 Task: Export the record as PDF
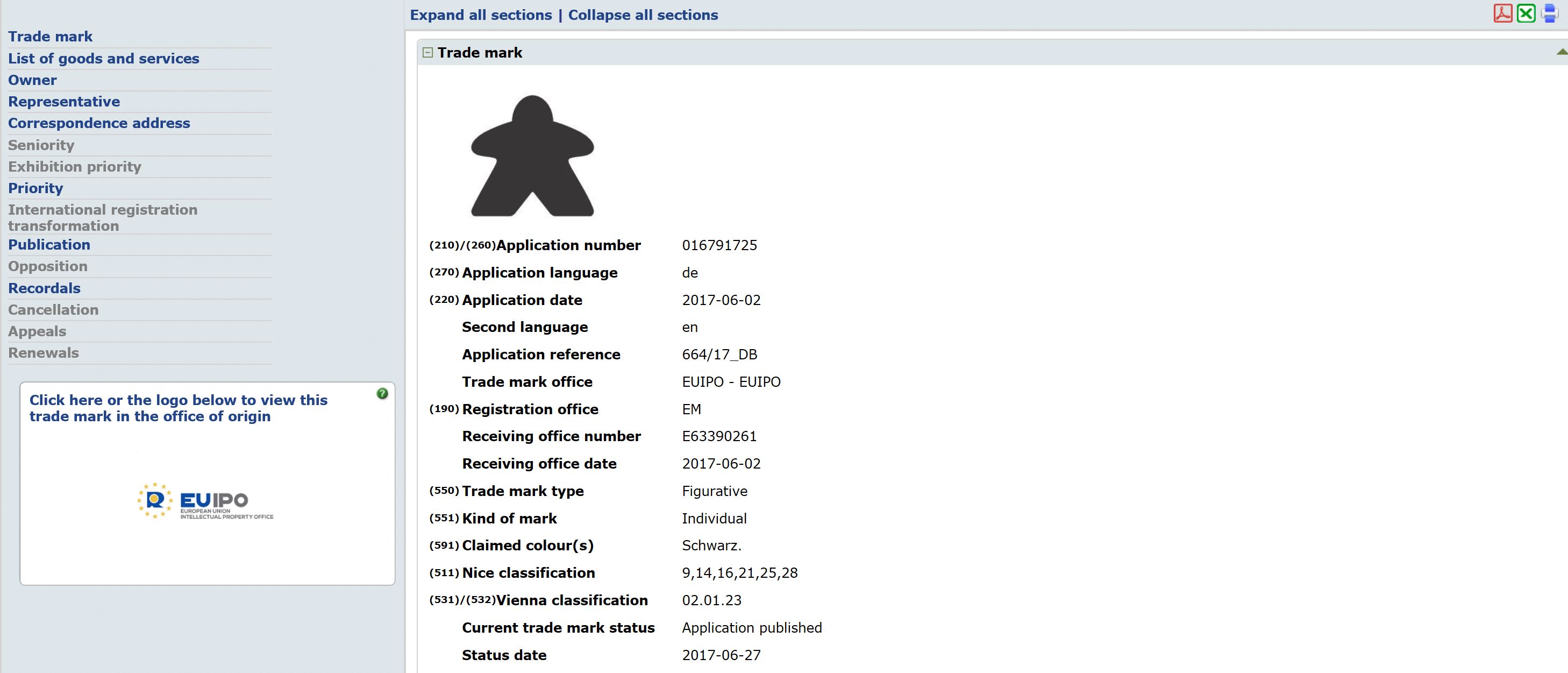pos(1503,13)
